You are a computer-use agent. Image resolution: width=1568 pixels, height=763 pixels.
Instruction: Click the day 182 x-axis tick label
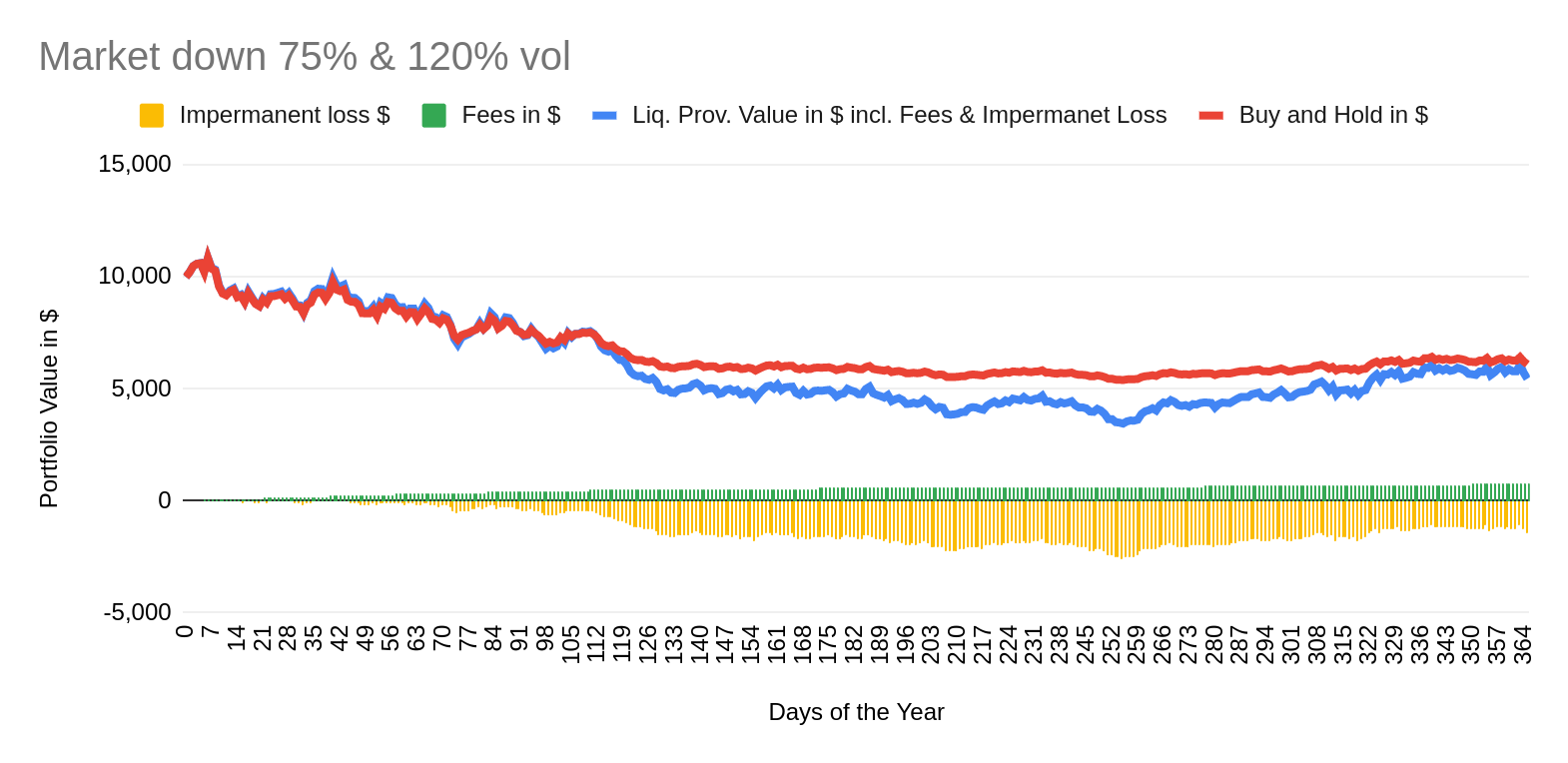[x=854, y=644]
